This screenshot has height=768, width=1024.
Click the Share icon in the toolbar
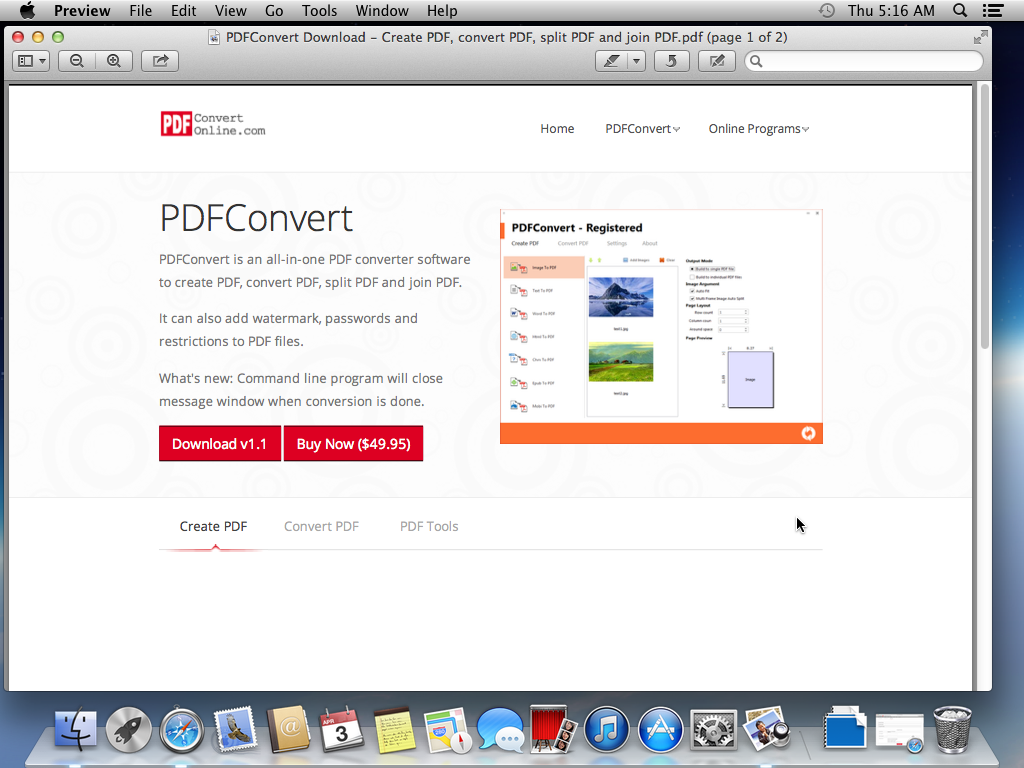[x=159, y=61]
